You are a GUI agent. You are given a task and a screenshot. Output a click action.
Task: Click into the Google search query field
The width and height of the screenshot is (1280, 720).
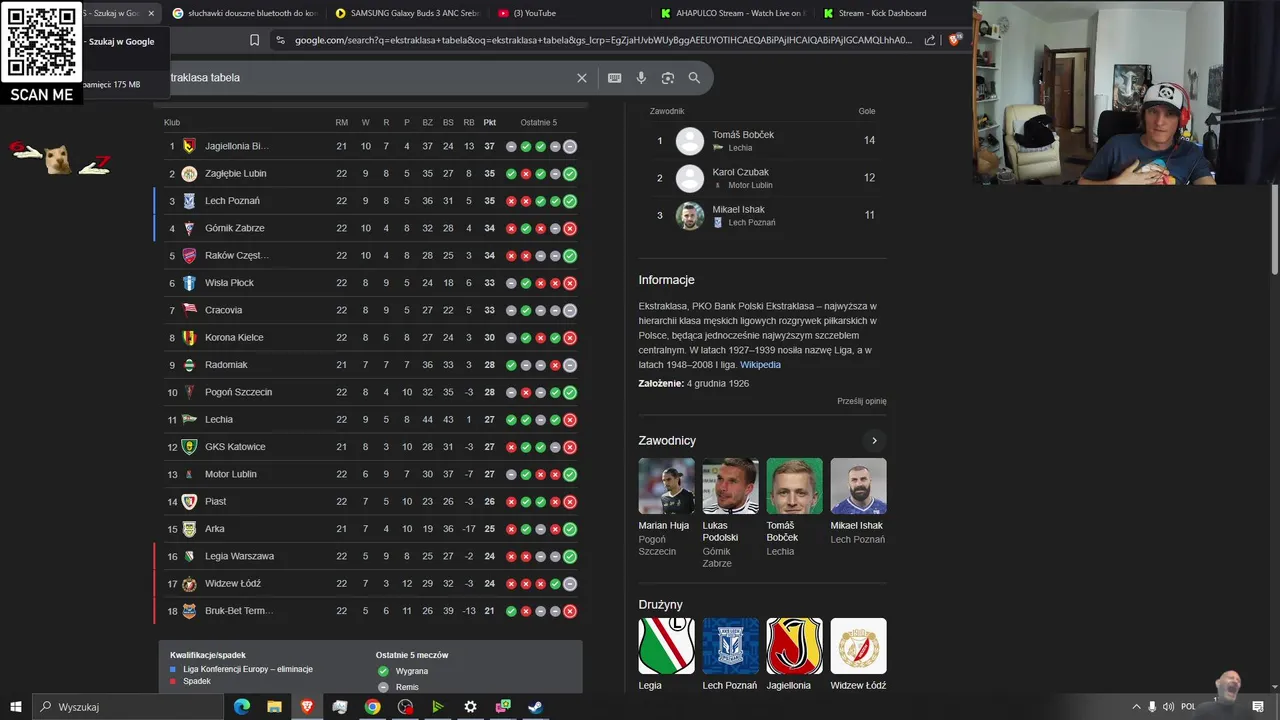pos(370,78)
